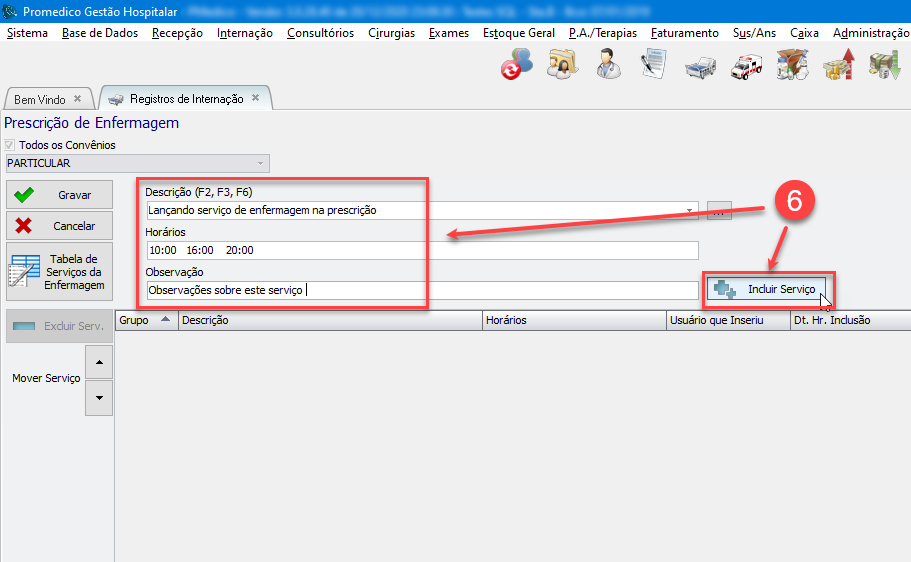Click the ambulance icon
This screenshot has width=911, height=562.
pyautogui.click(x=746, y=66)
